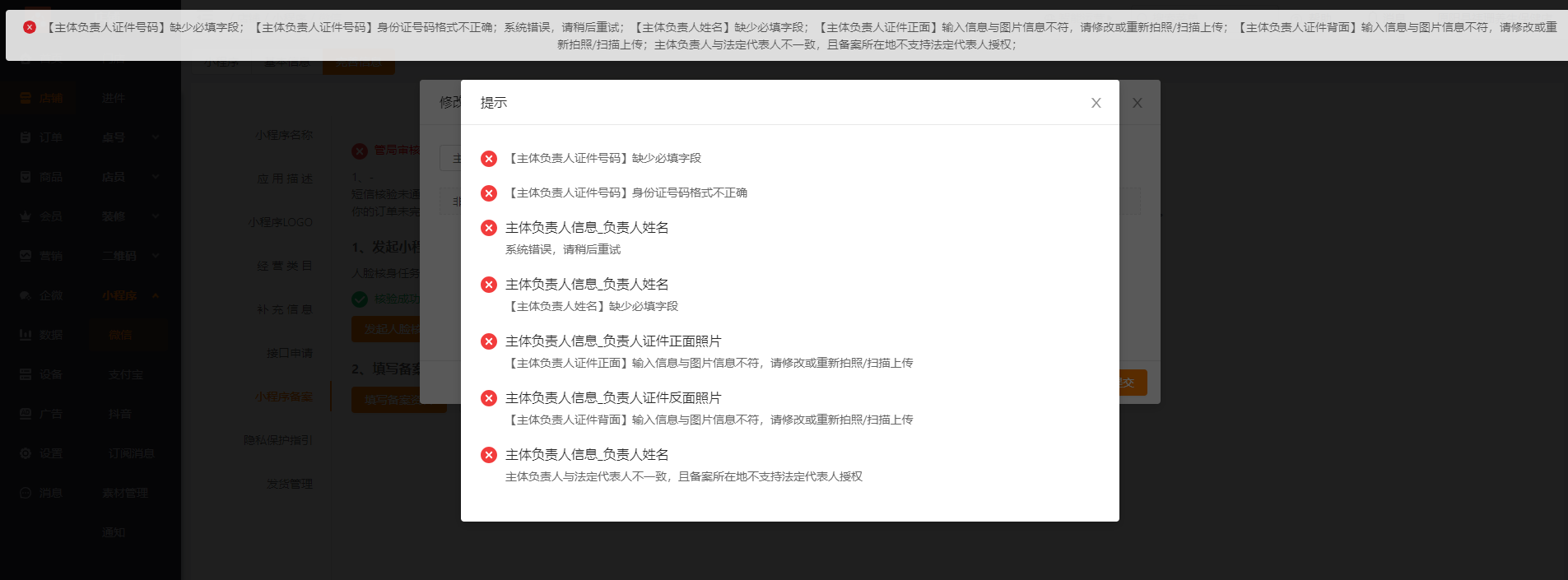Expand the 二维码 submenu chevron
This screenshot has height=580, width=1568.
tap(156, 256)
